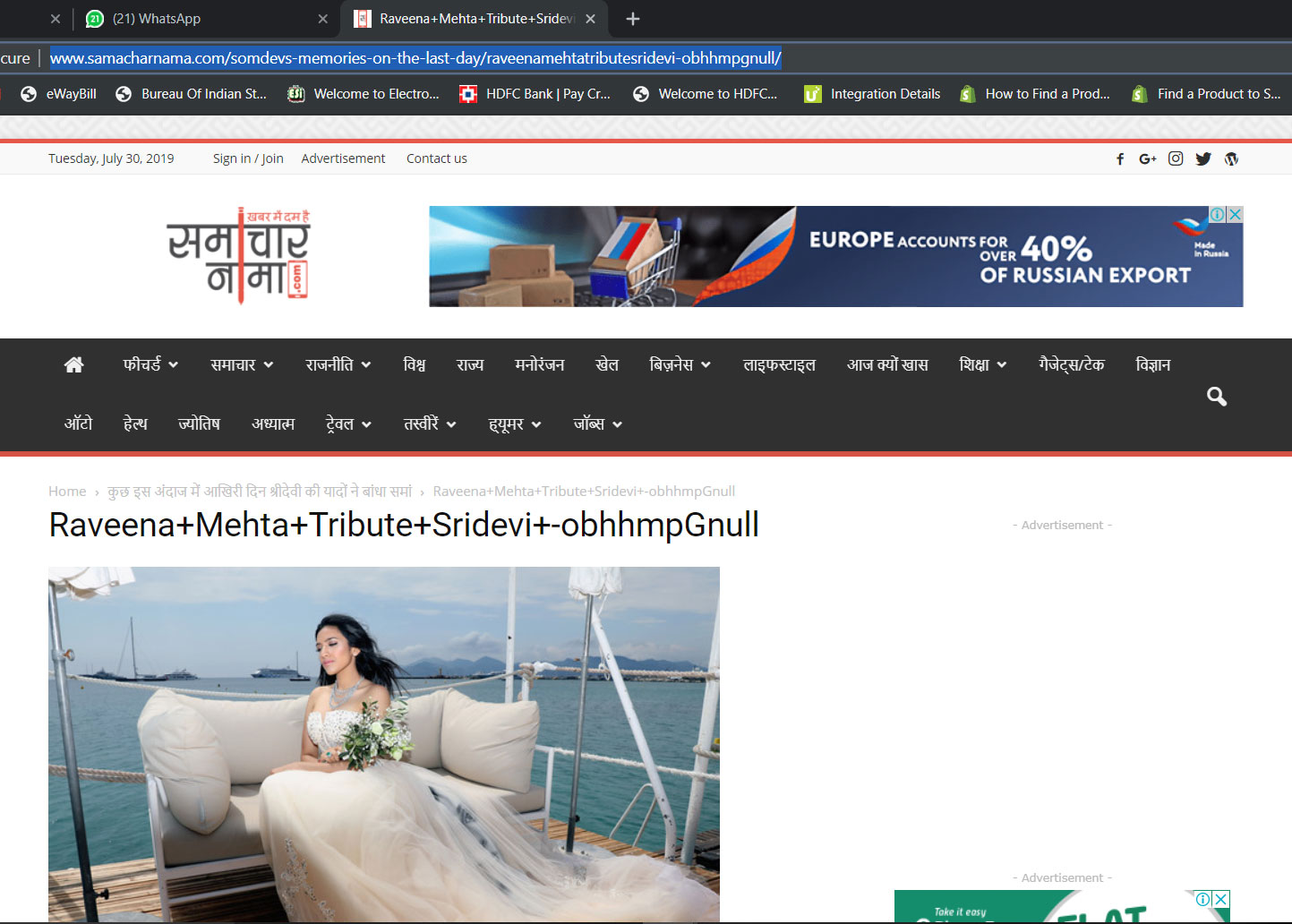Image resolution: width=1292 pixels, height=924 pixels.
Task: Open the Instagram social icon
Action: coord(1176,158)
